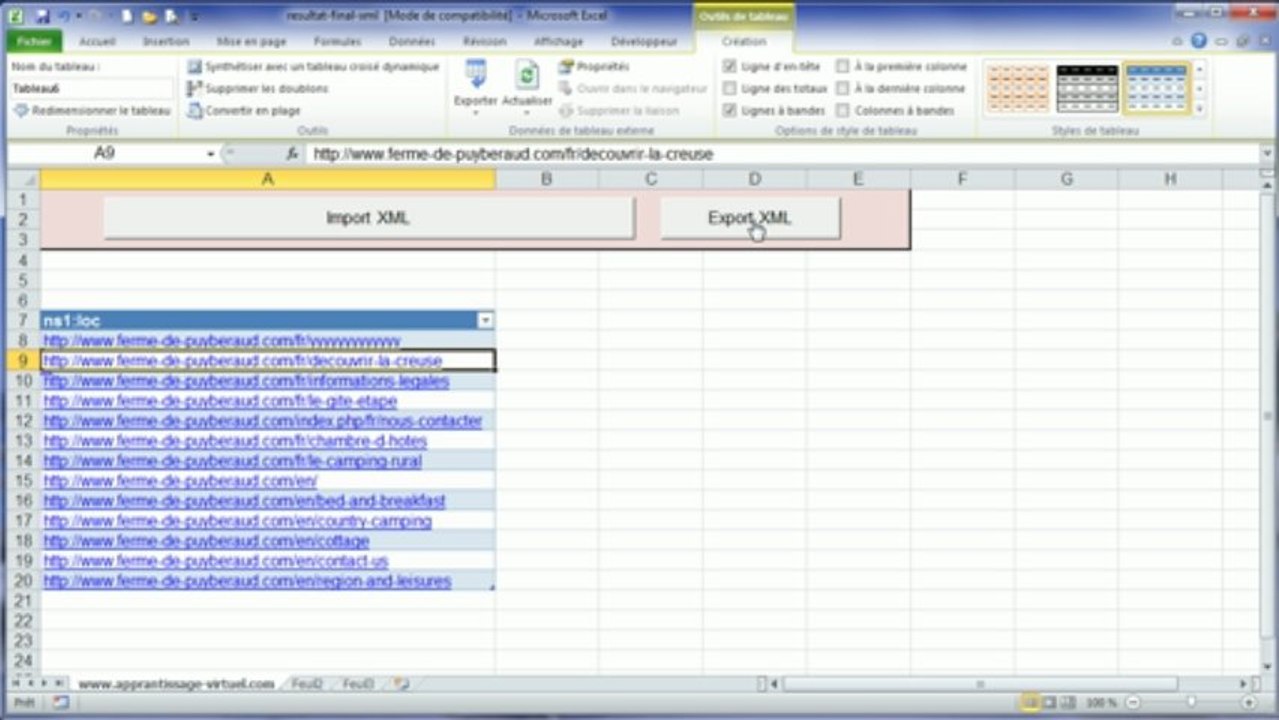Zoom in with the plus button
The image size is (1279, 720).
1248,703
